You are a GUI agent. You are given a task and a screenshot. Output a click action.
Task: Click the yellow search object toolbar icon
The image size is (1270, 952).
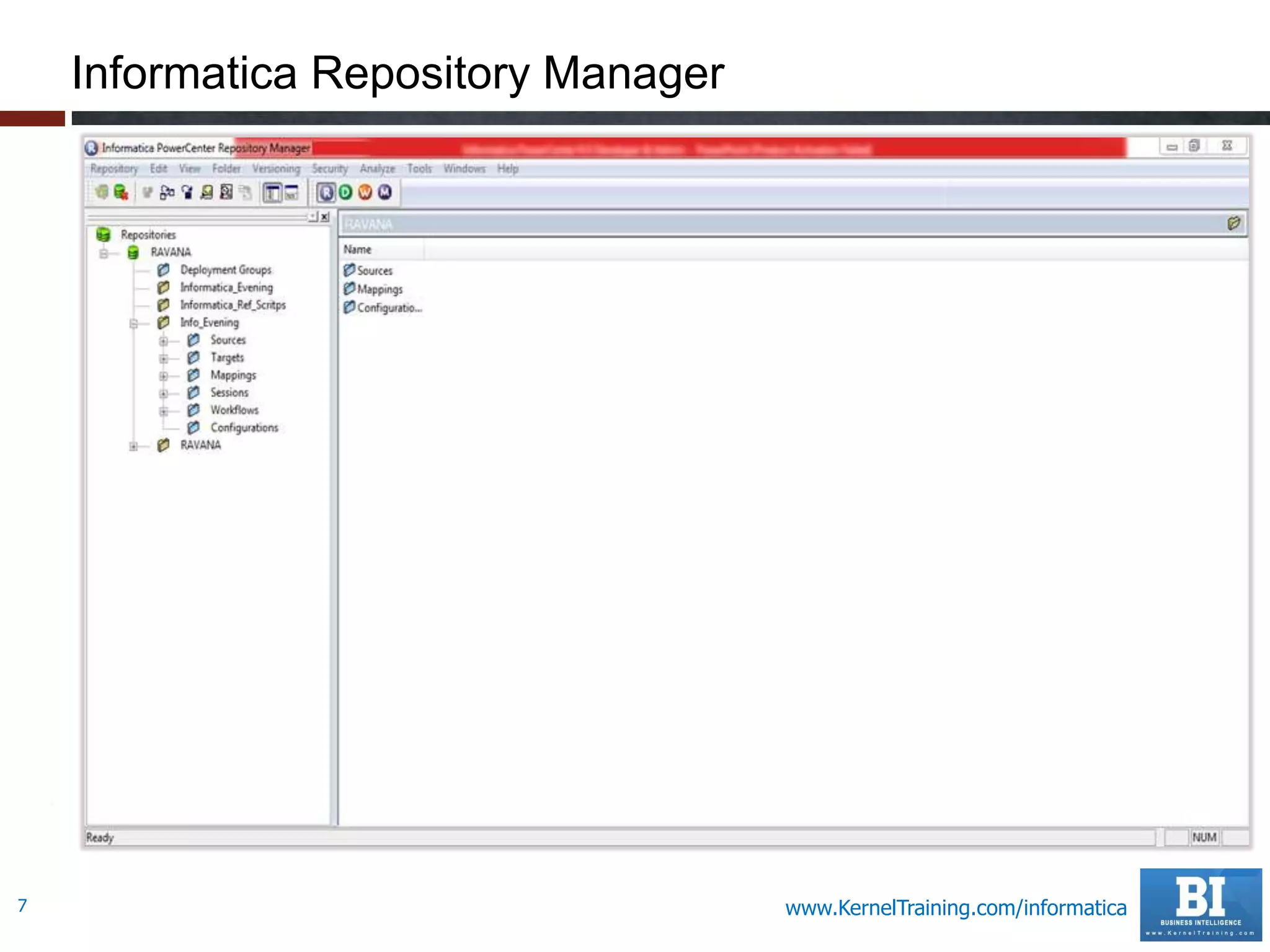[206, 193]
